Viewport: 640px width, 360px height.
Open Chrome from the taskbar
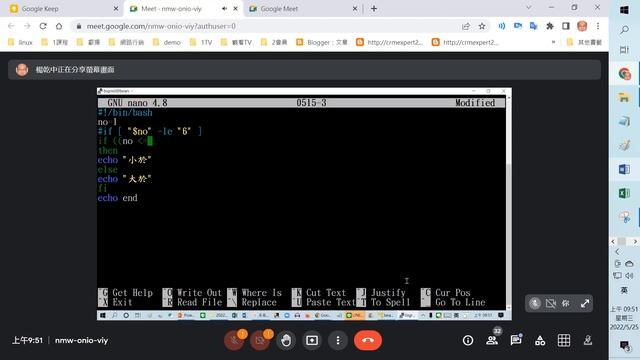(x=624, y=74)
